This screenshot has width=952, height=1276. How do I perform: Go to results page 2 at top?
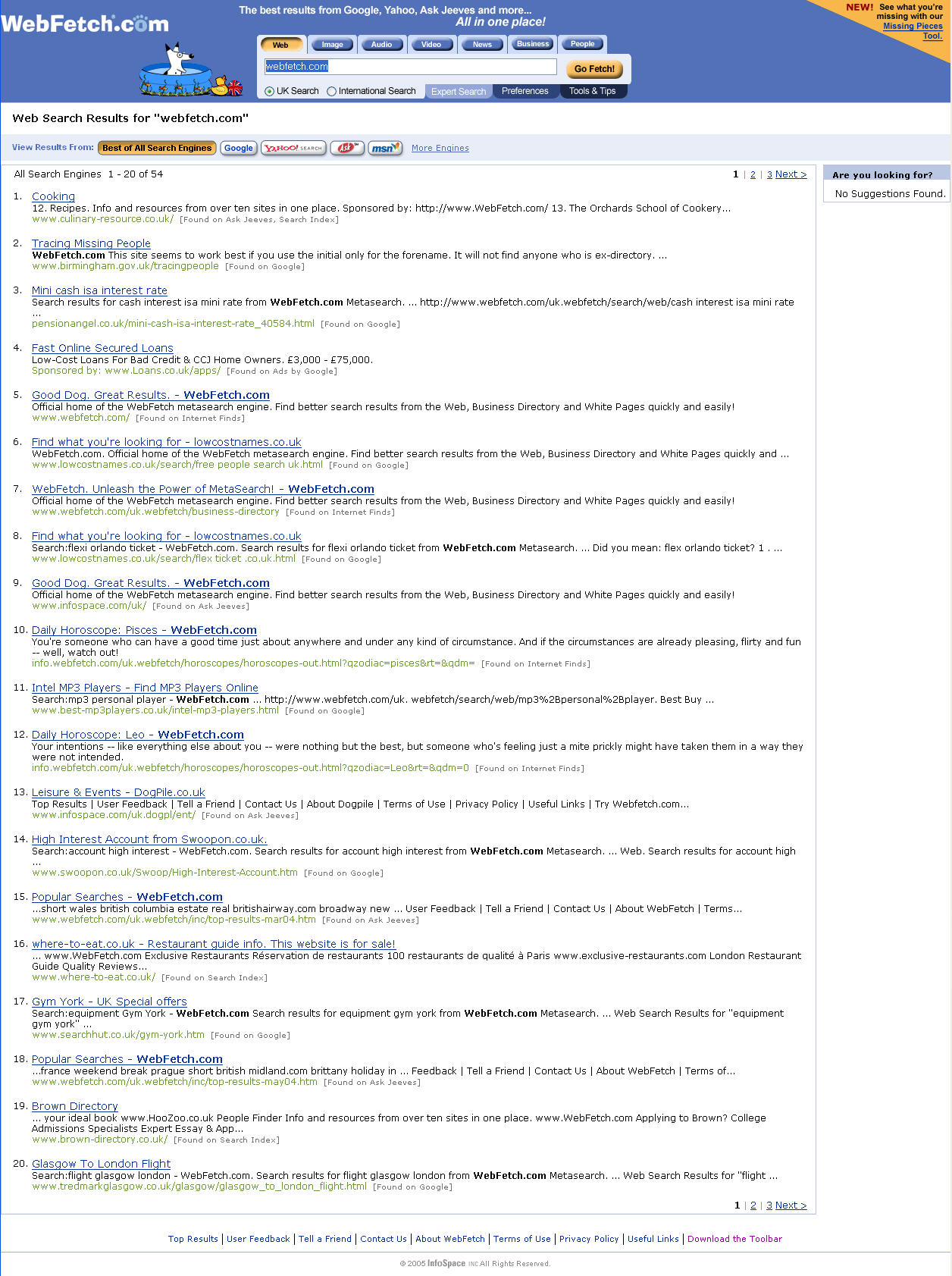pos(753,174)
